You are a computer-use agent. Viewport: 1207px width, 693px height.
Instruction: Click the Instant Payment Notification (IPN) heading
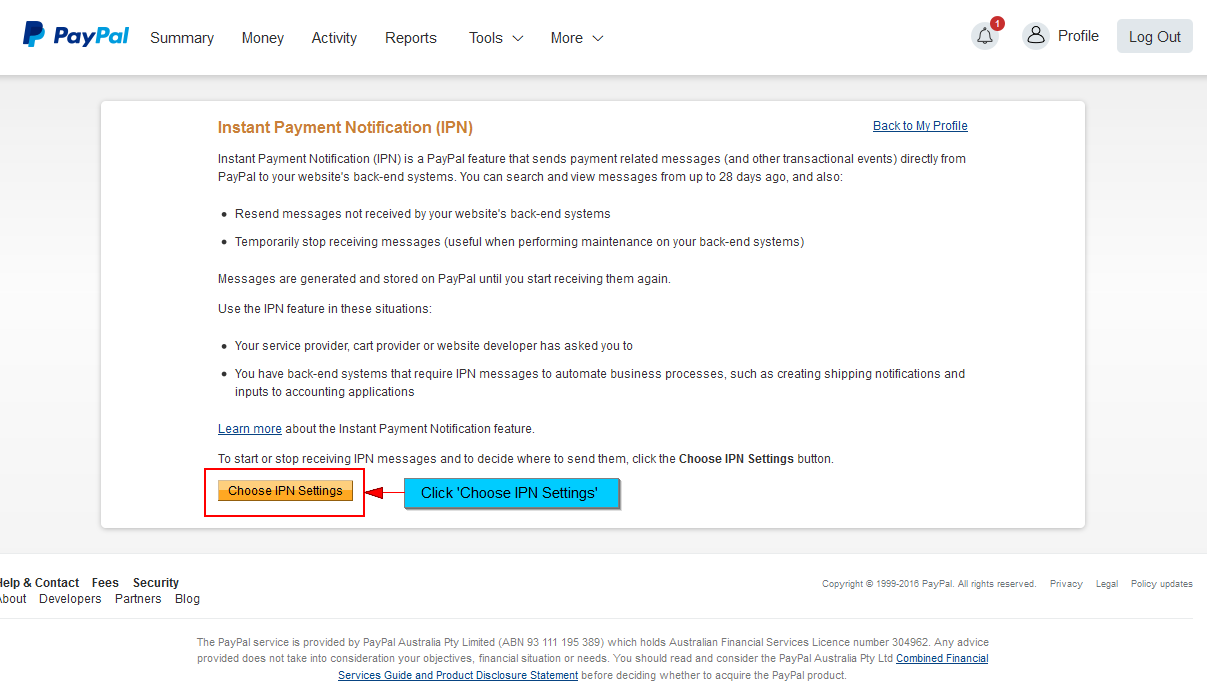click(345, 128)
